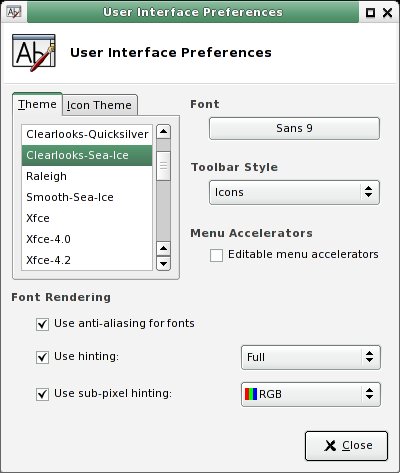Open font chooser via Sans 9 button
Screen dimensions: 400x473
click(x=294, y=128)
